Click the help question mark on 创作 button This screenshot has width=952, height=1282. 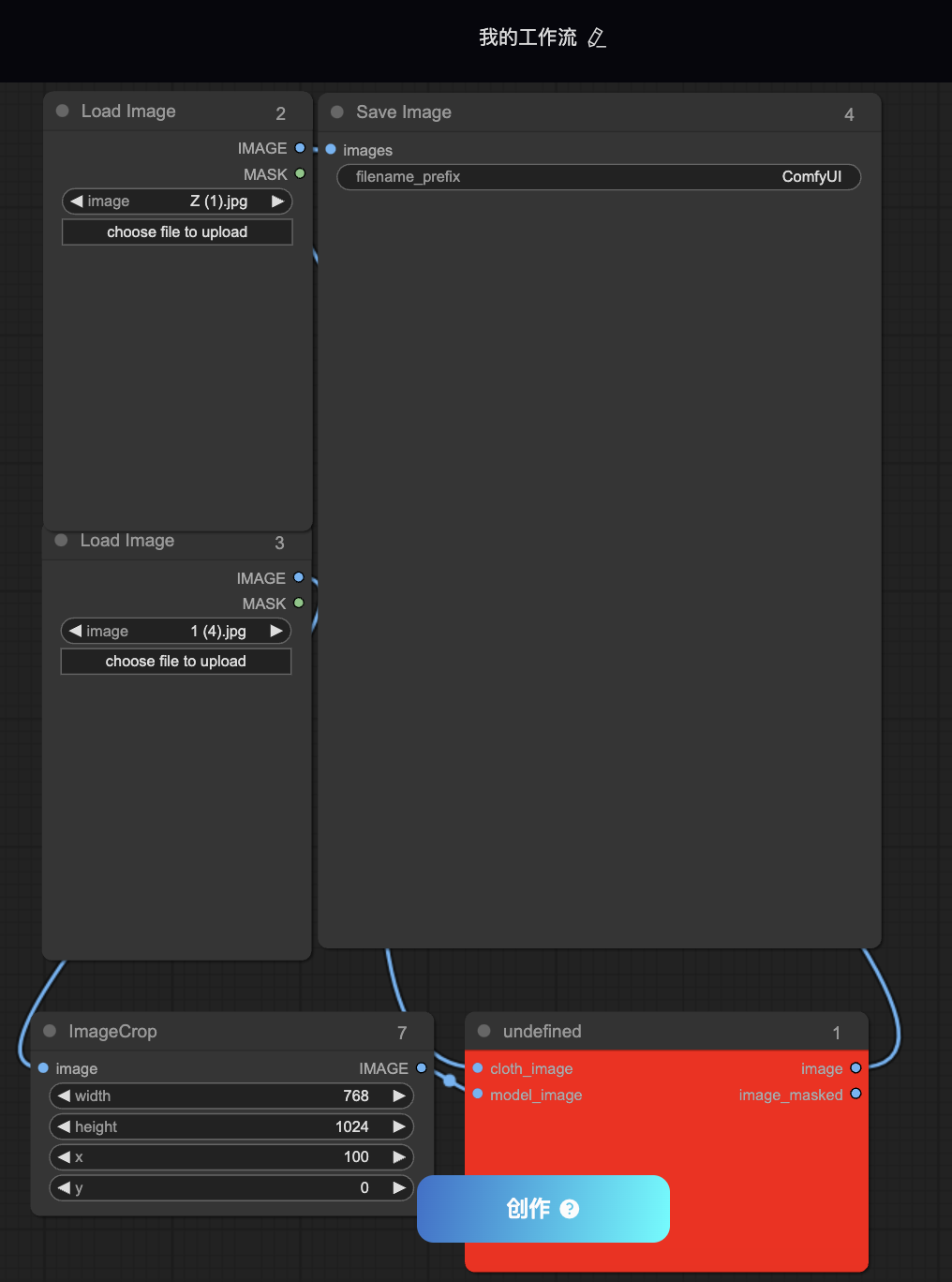coord(569,1209)
